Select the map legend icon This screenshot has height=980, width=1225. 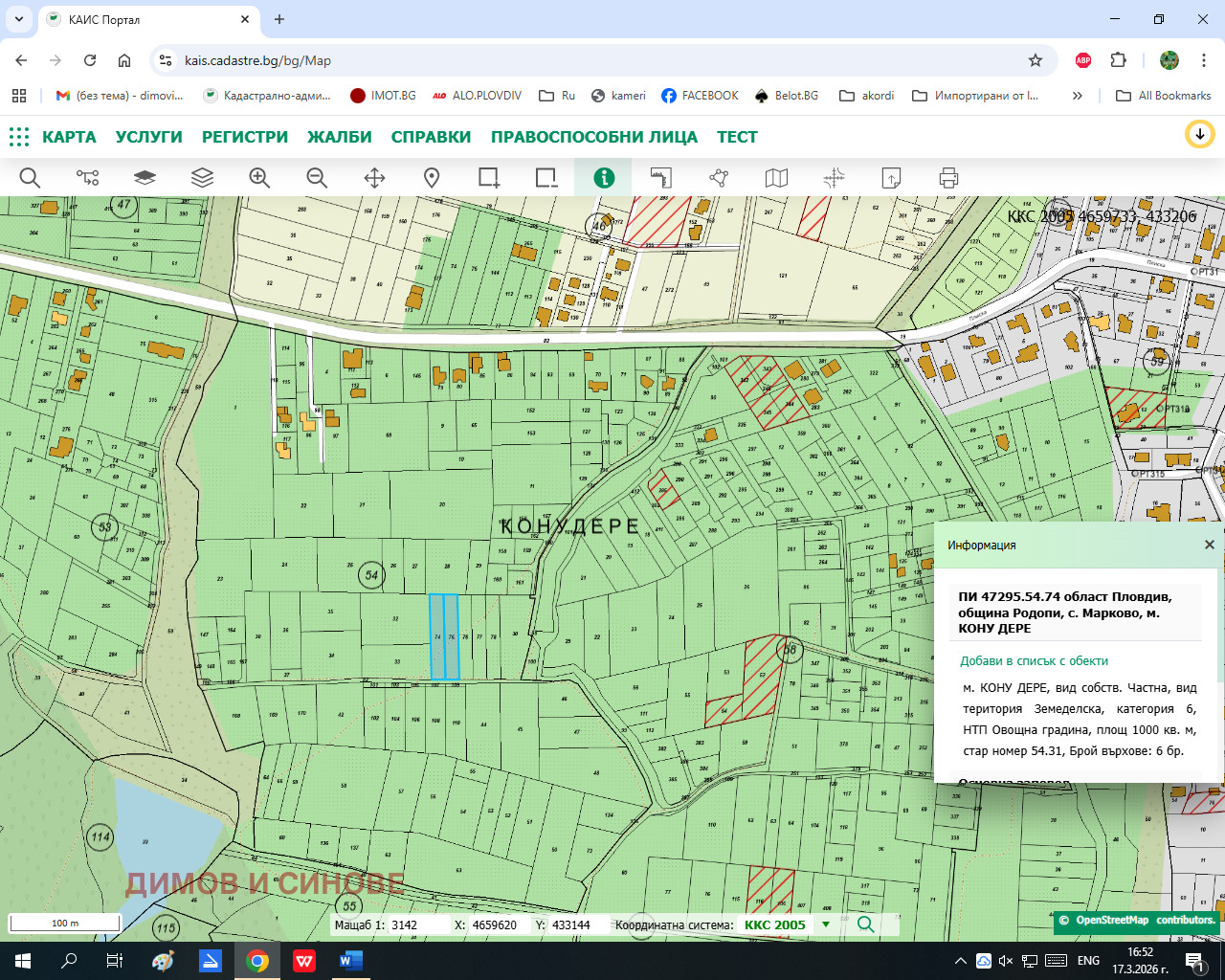coord(775,177)
